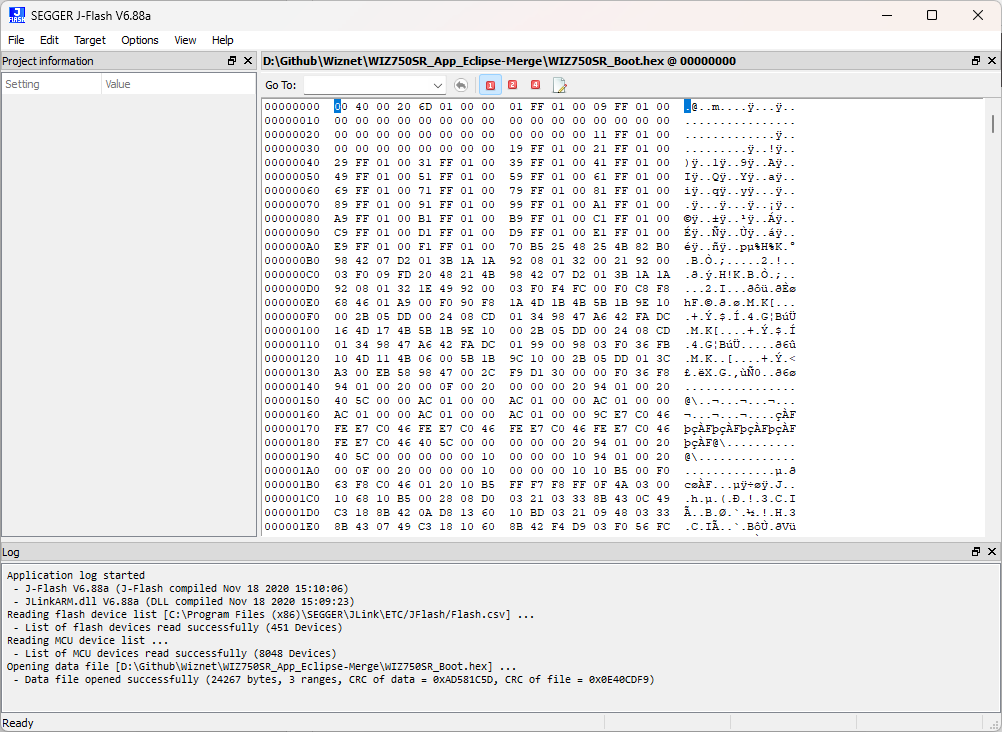Close the Log panel
This screenshot has height=732, width=1002.
click(992, 552)
